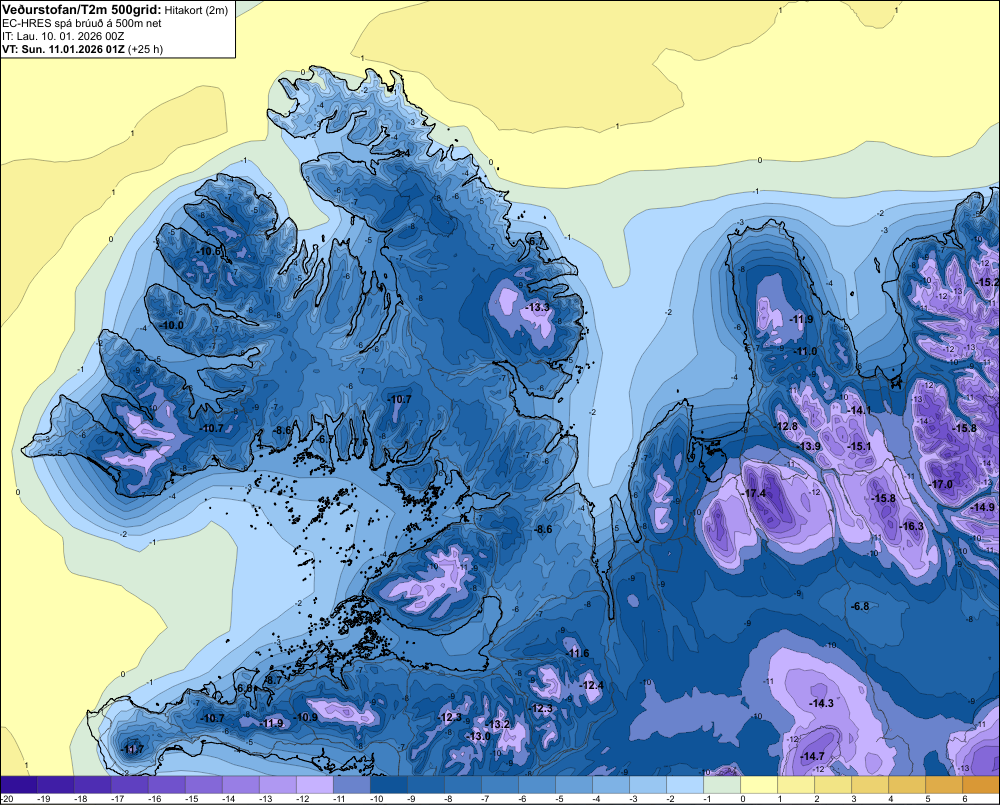This screenshot has width=1000, height=805.
Task: Select the -12.4 temperature value
Action: pos(592,685)
